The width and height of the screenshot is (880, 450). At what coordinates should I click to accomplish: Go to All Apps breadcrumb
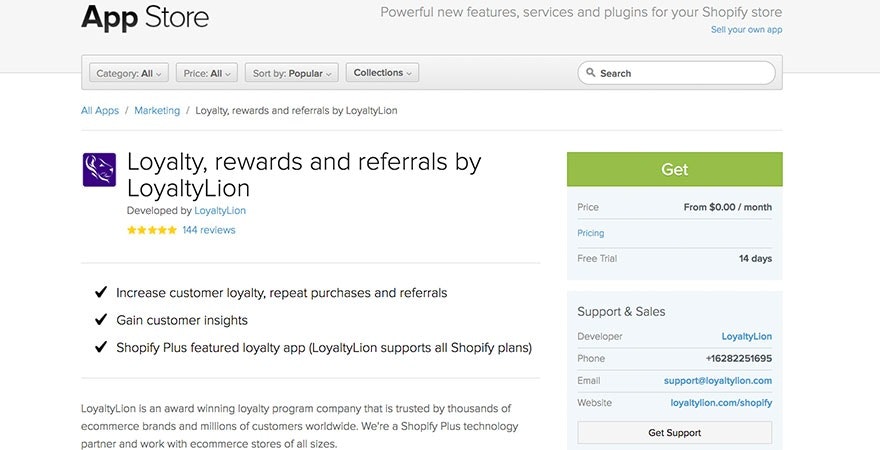click(x=100, y=111)
